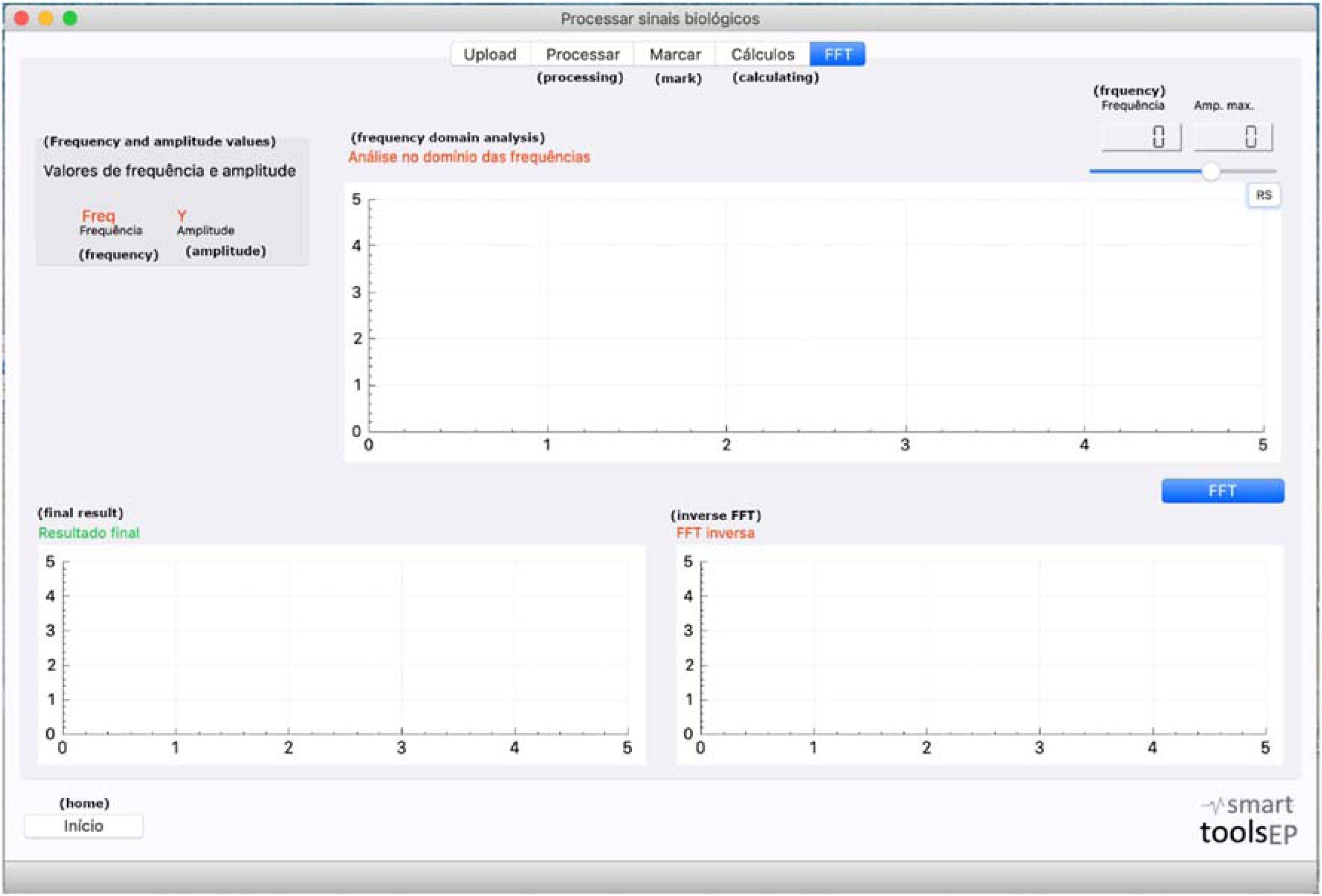Click the 'Análise no domínio das frequências' title

(469, 157)
